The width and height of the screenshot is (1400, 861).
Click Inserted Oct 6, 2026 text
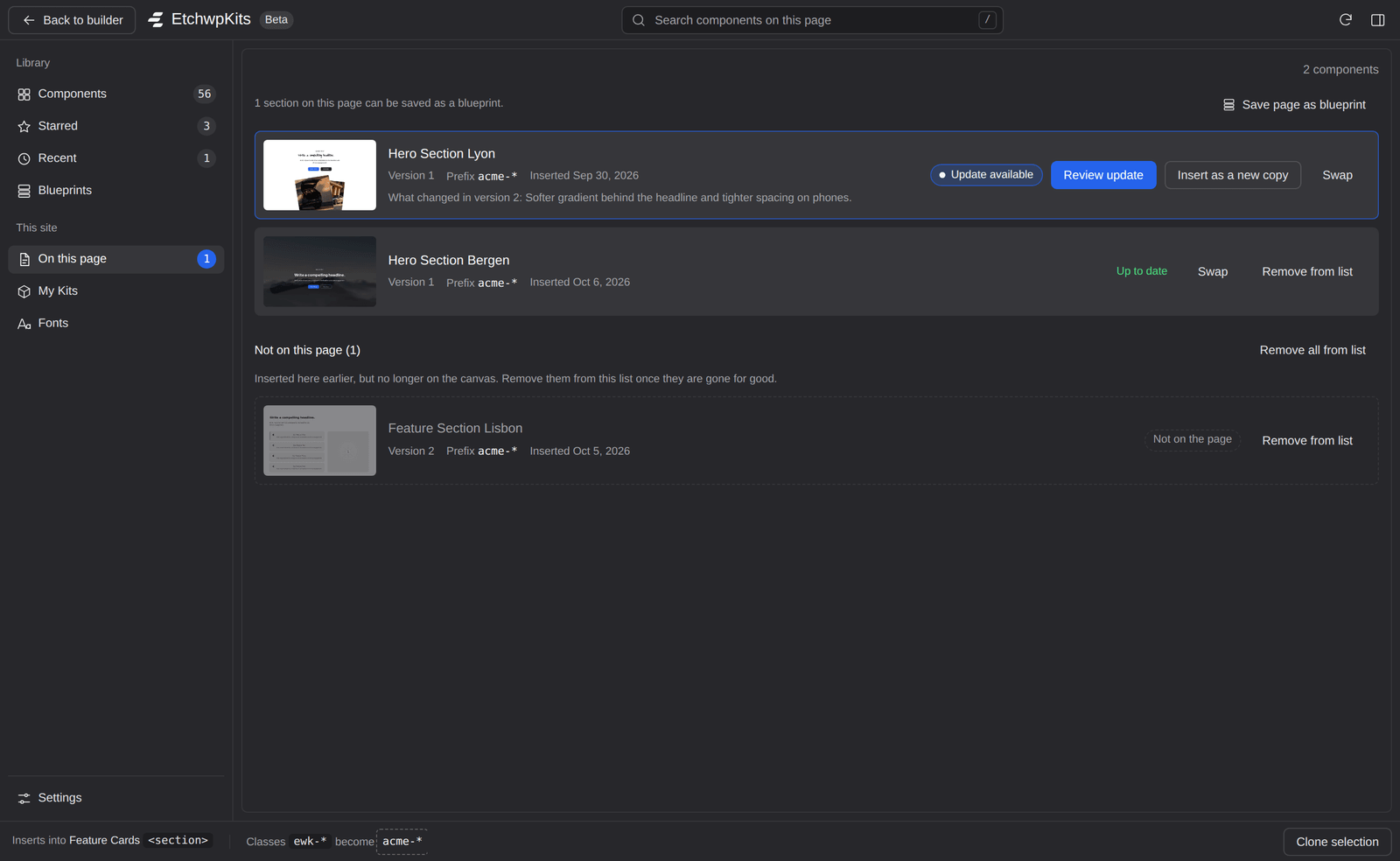[x=579, y=283]
